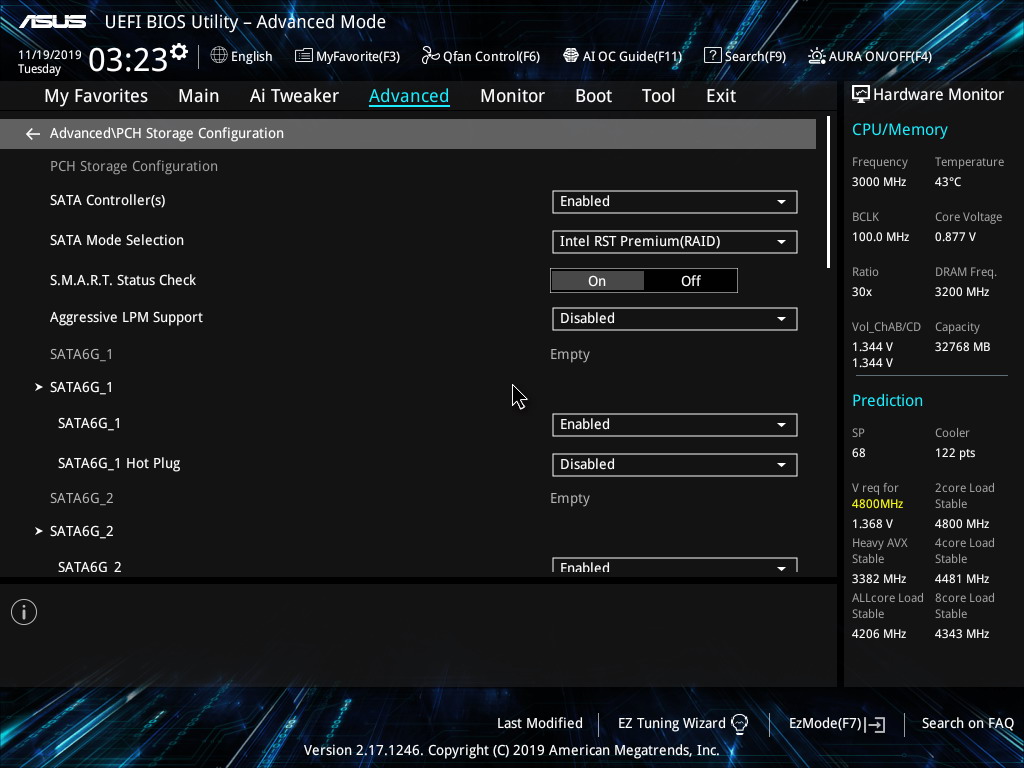Click the vertical scrollbar of settings list

(828, 193)
